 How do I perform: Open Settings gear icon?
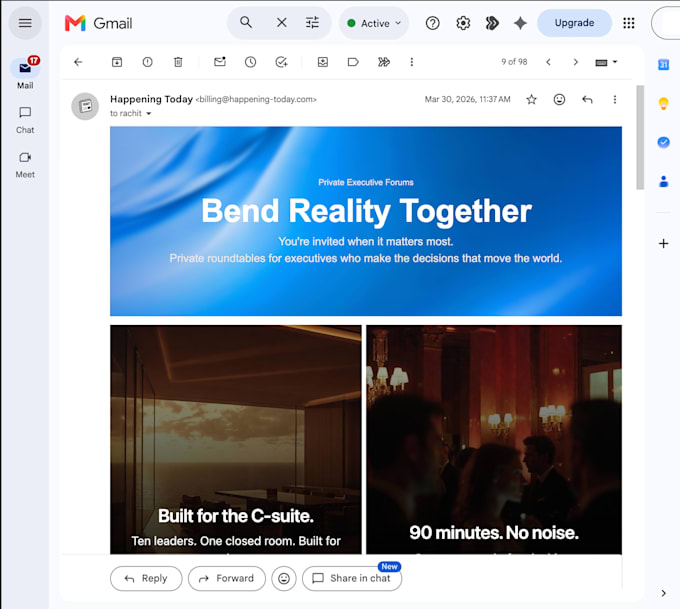(x=463, y=23)
